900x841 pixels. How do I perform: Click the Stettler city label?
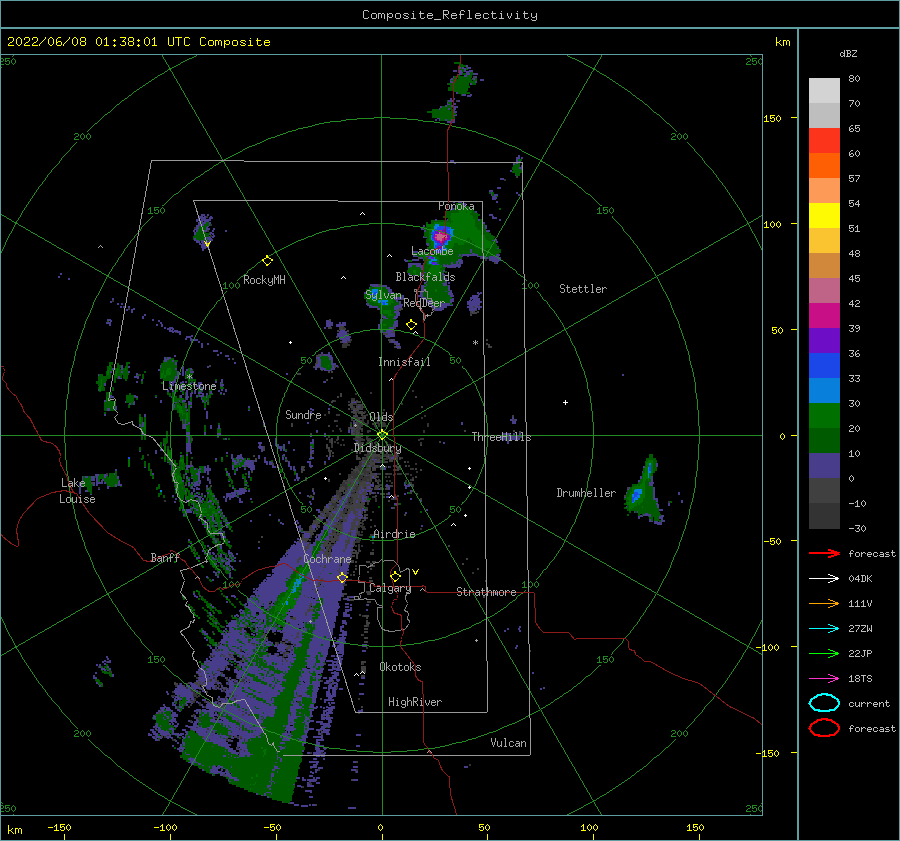[583, 289]
